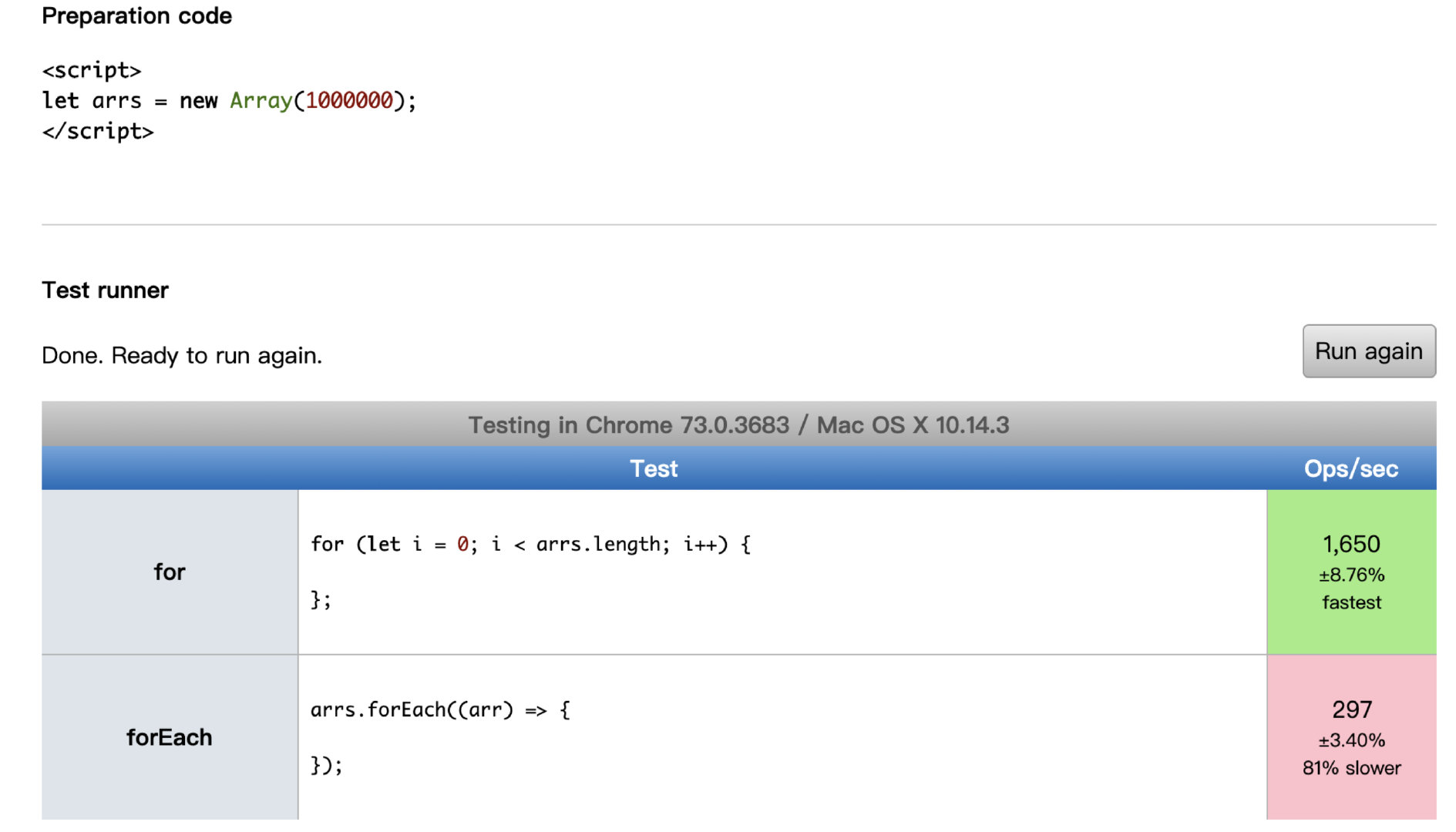Click the ±3.40% margin value
The height and width of the screenshot is (832, 1456).
(x=1351, y=740)
